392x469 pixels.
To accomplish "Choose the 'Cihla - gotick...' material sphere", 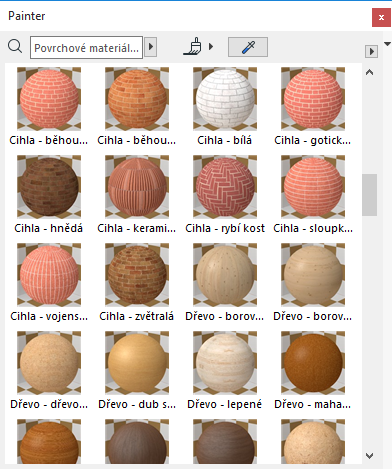I will (x=313, y=99).
